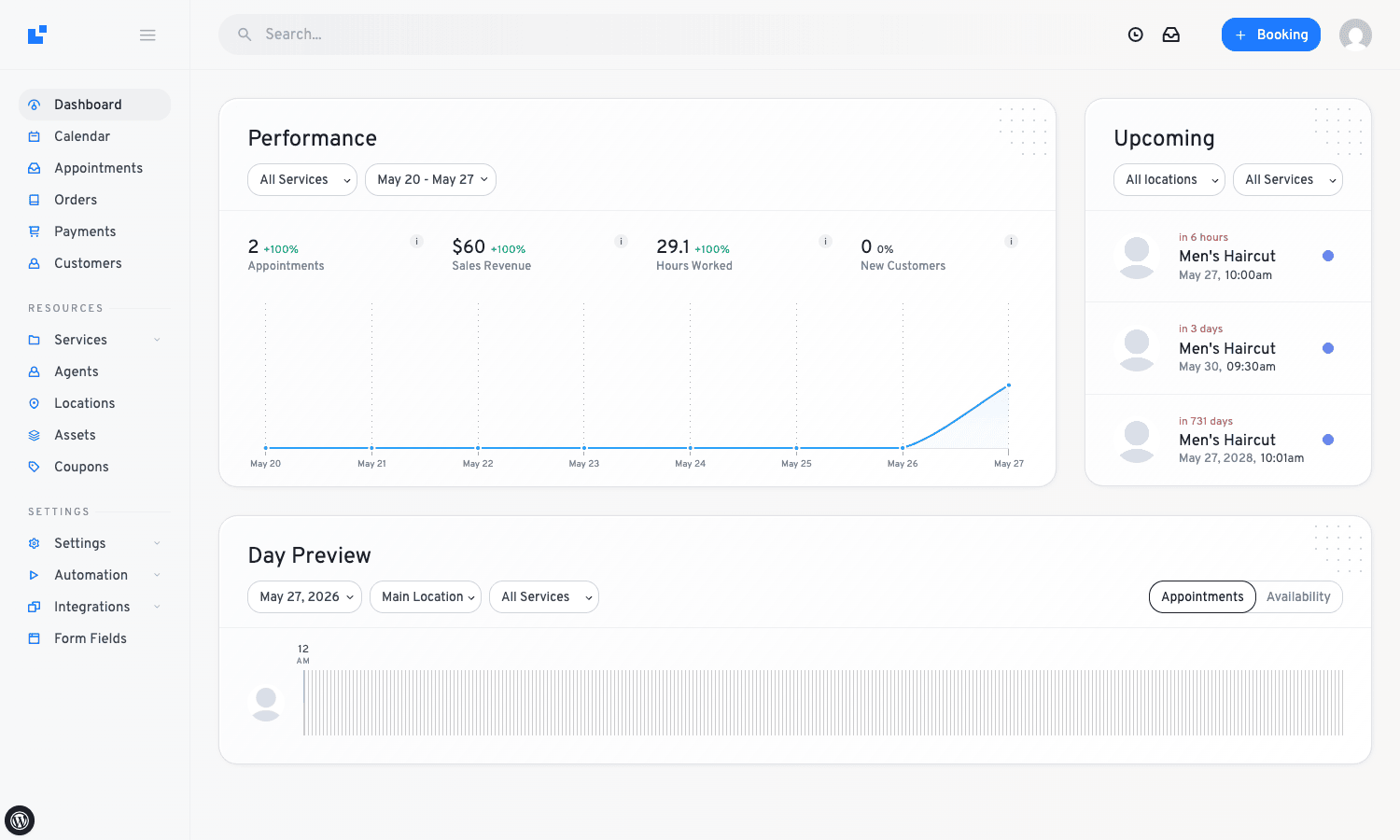Open the activity clock icon in header

point(1136,35)
